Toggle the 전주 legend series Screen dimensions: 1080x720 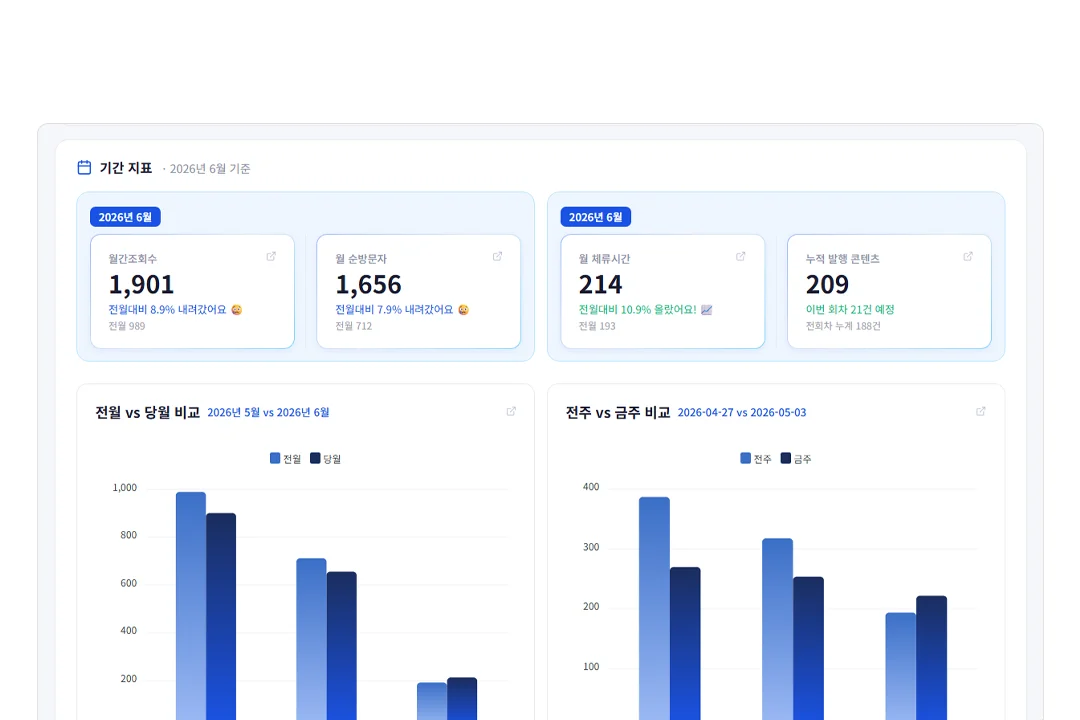(756, 459)
